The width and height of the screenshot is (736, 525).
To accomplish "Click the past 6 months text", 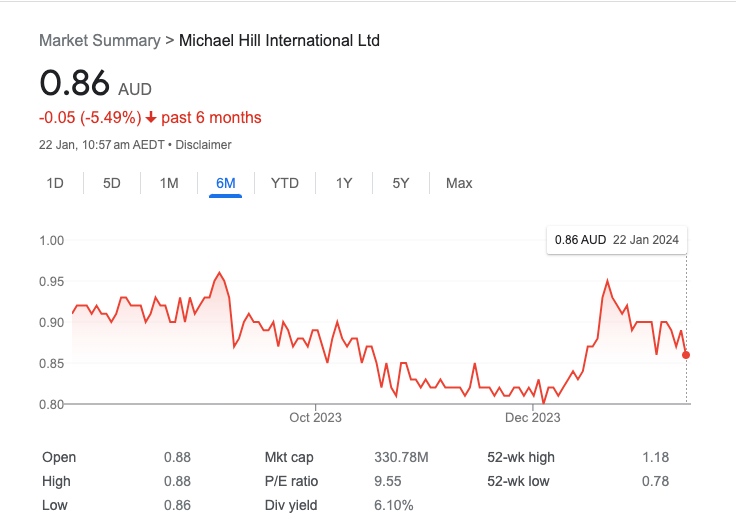I will (211, 117).
